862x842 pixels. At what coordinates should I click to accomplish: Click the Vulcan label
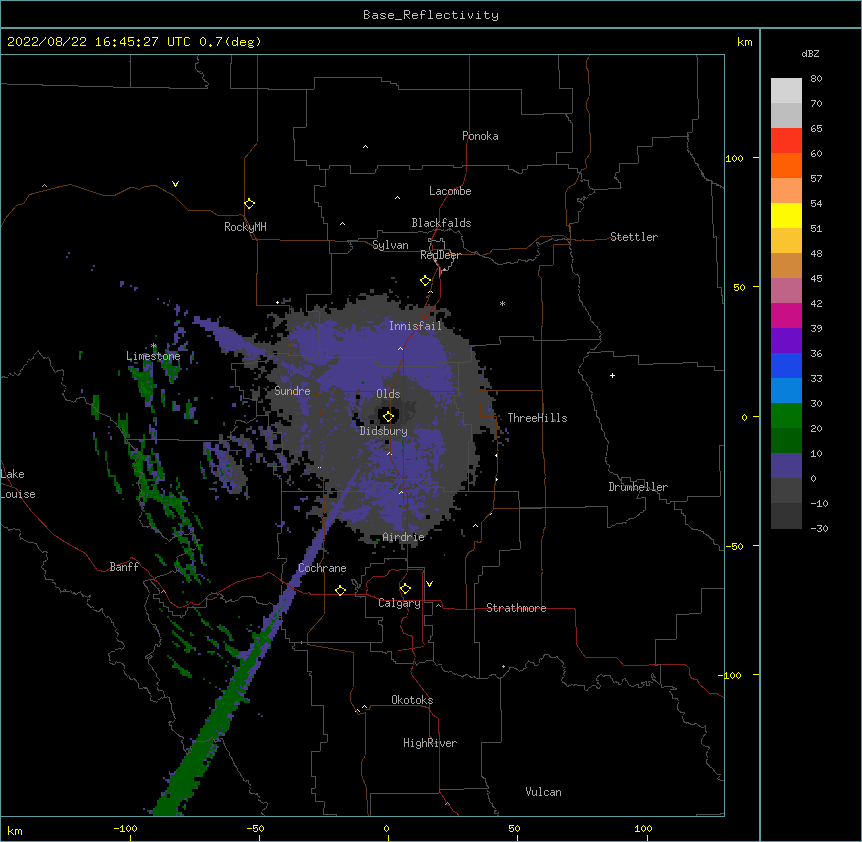(543, 792)
